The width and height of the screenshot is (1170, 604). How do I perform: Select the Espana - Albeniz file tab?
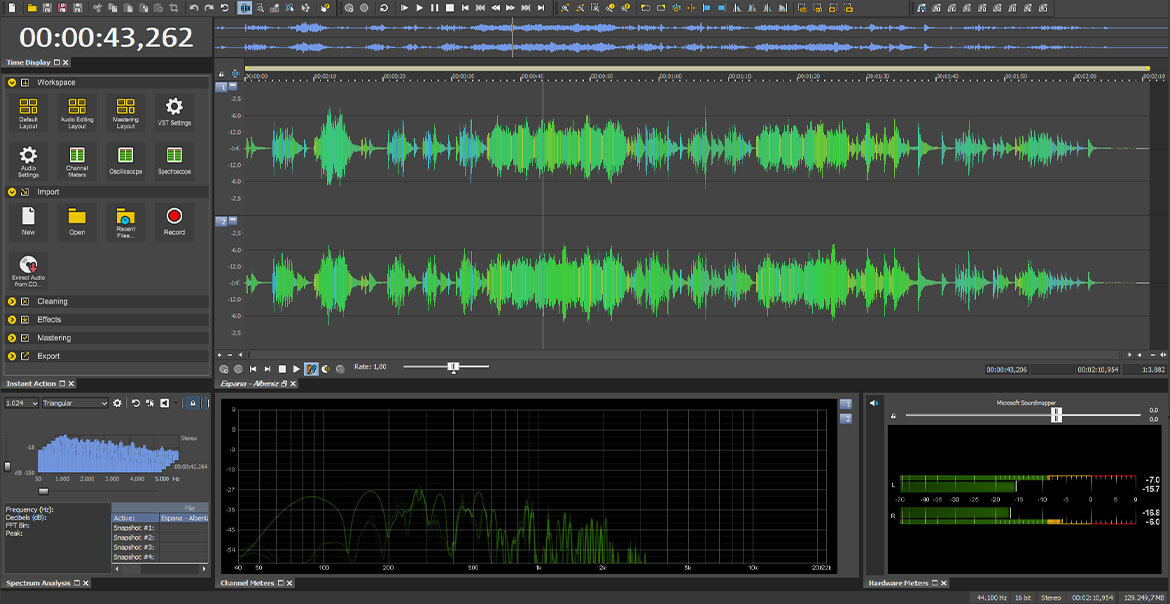pos(251,384)
